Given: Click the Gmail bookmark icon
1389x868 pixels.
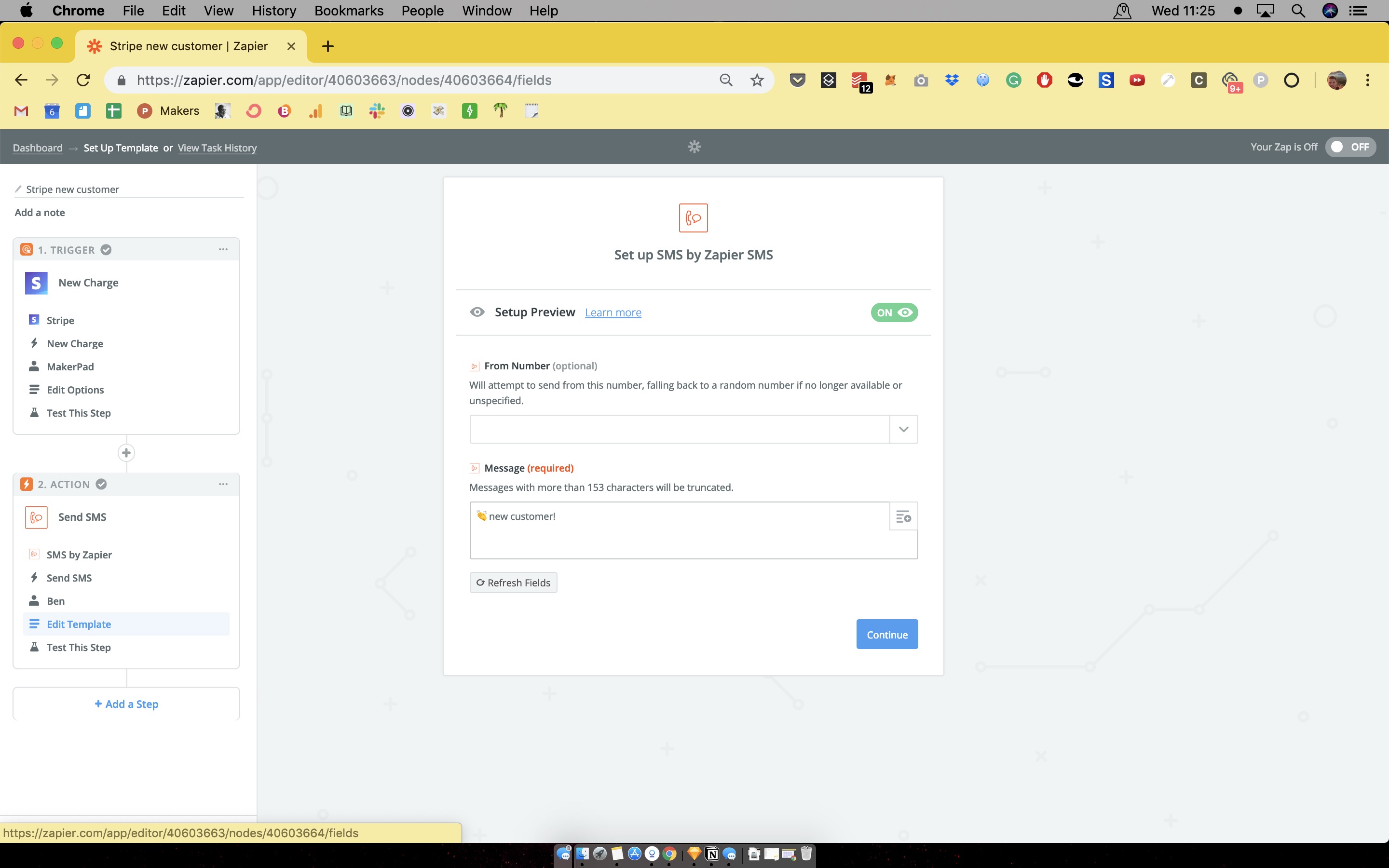Looking at the screenshot, I should coord(21,111).
